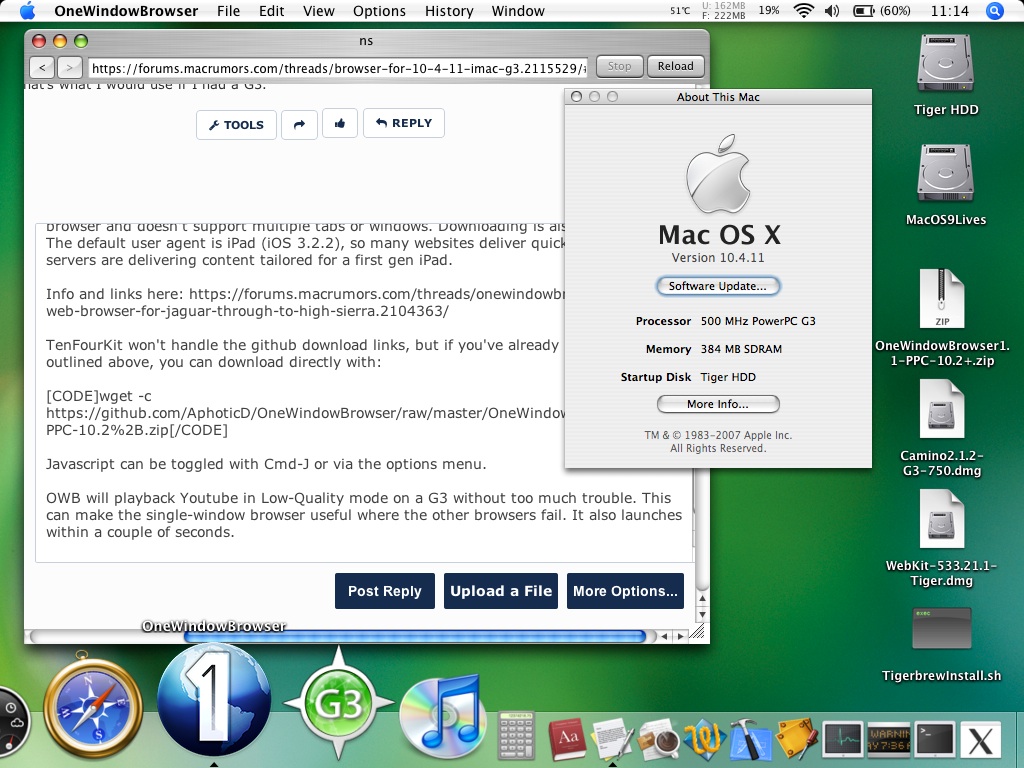Click the horizontal scrollbar thumb in browser
The height and width of the screenshot is (768, 1024).
click(x=415, y=636)
